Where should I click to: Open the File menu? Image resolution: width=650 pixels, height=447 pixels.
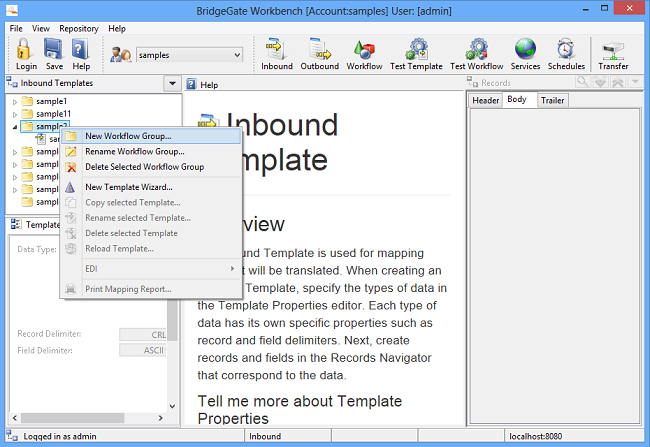16,29
